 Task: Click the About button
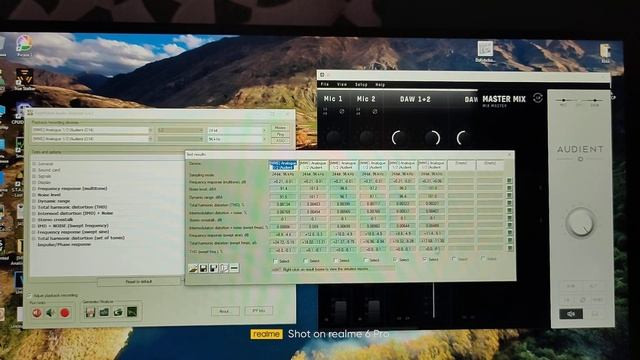pos(225,311)
